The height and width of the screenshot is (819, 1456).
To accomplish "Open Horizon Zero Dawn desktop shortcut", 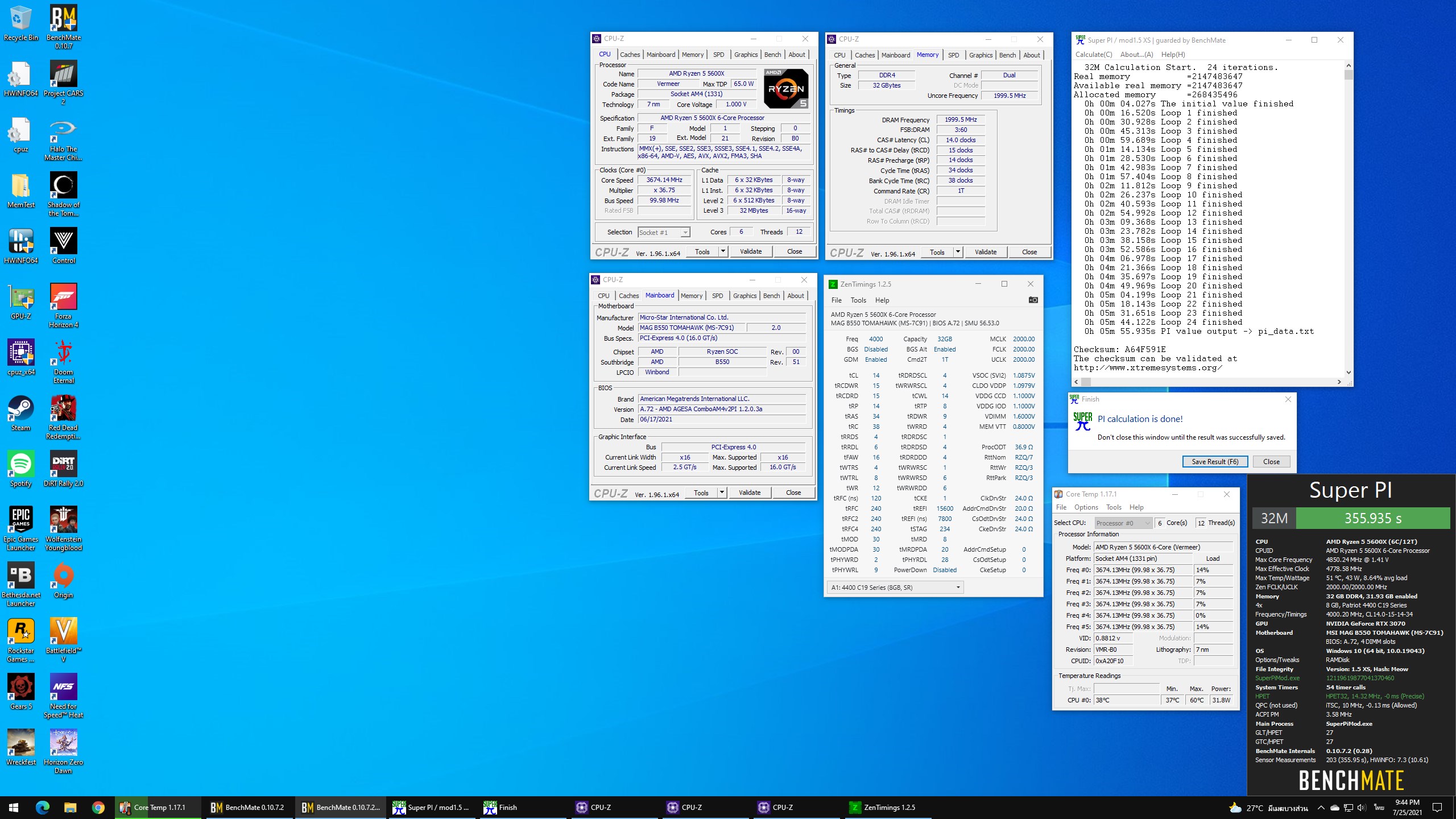I will tap(64, 752).
